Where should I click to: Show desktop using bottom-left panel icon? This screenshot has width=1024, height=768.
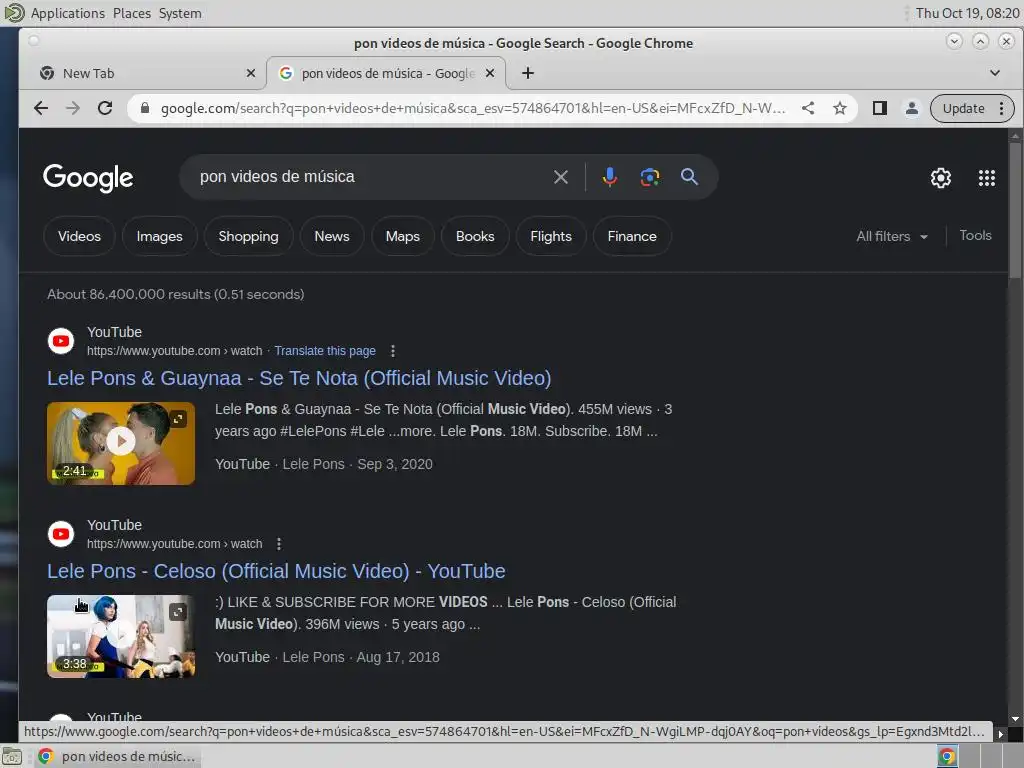click(x=12, y=756)
